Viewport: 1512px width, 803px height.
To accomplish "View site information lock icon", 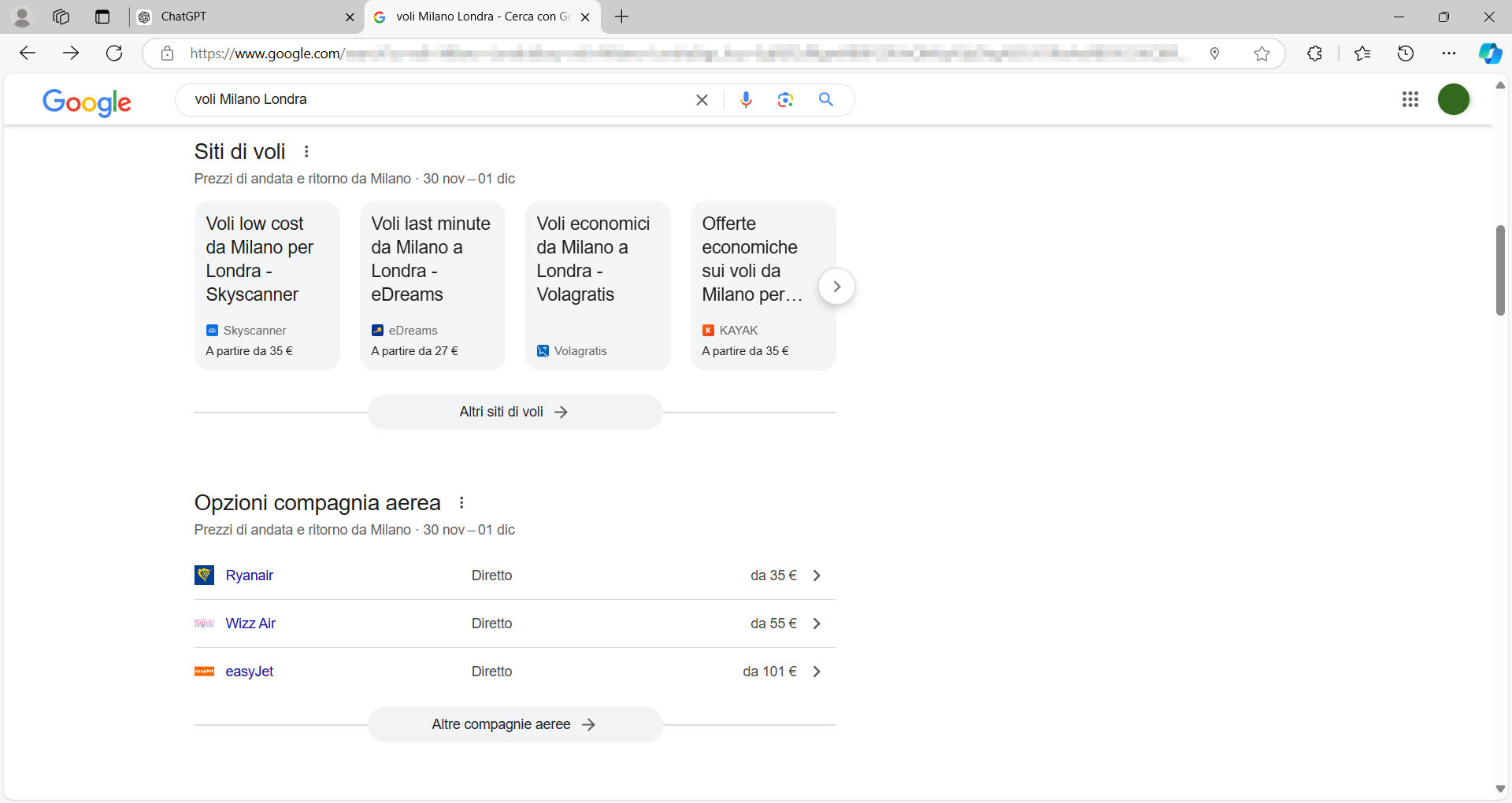I will point(167,53).
